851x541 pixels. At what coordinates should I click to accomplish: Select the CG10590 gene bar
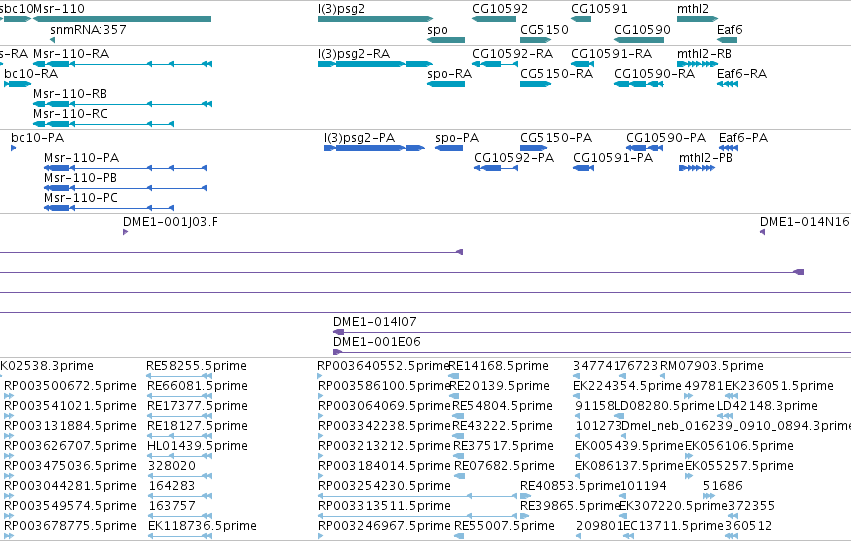tap(639, 40)
